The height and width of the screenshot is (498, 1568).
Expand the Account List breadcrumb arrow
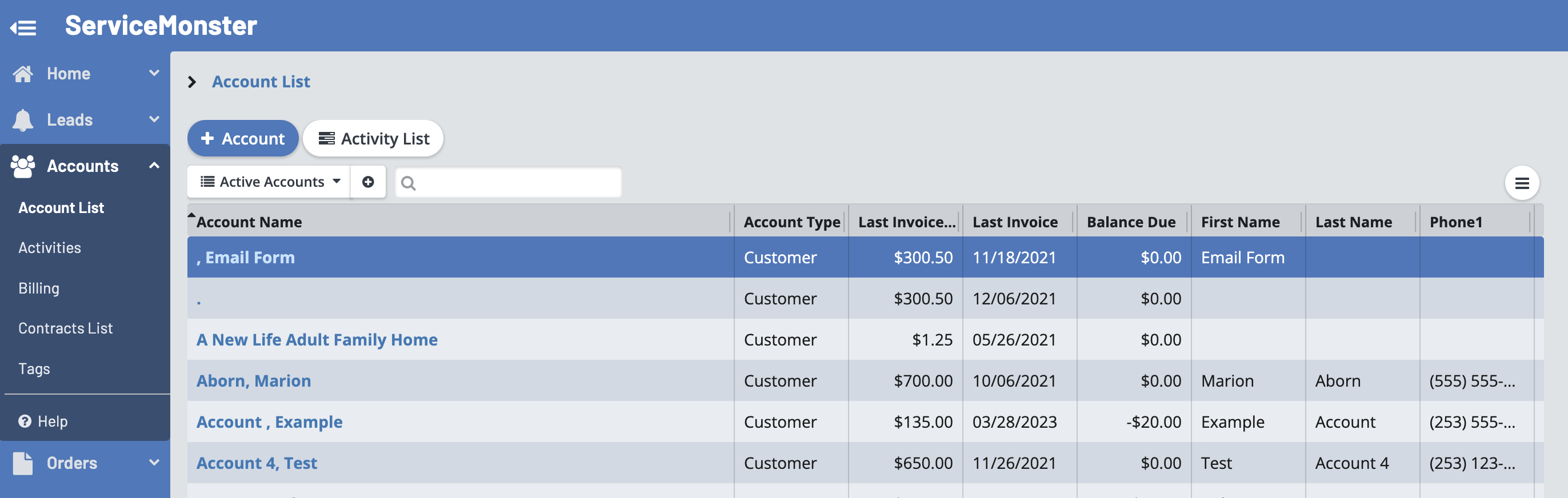[x=193, y=82]
